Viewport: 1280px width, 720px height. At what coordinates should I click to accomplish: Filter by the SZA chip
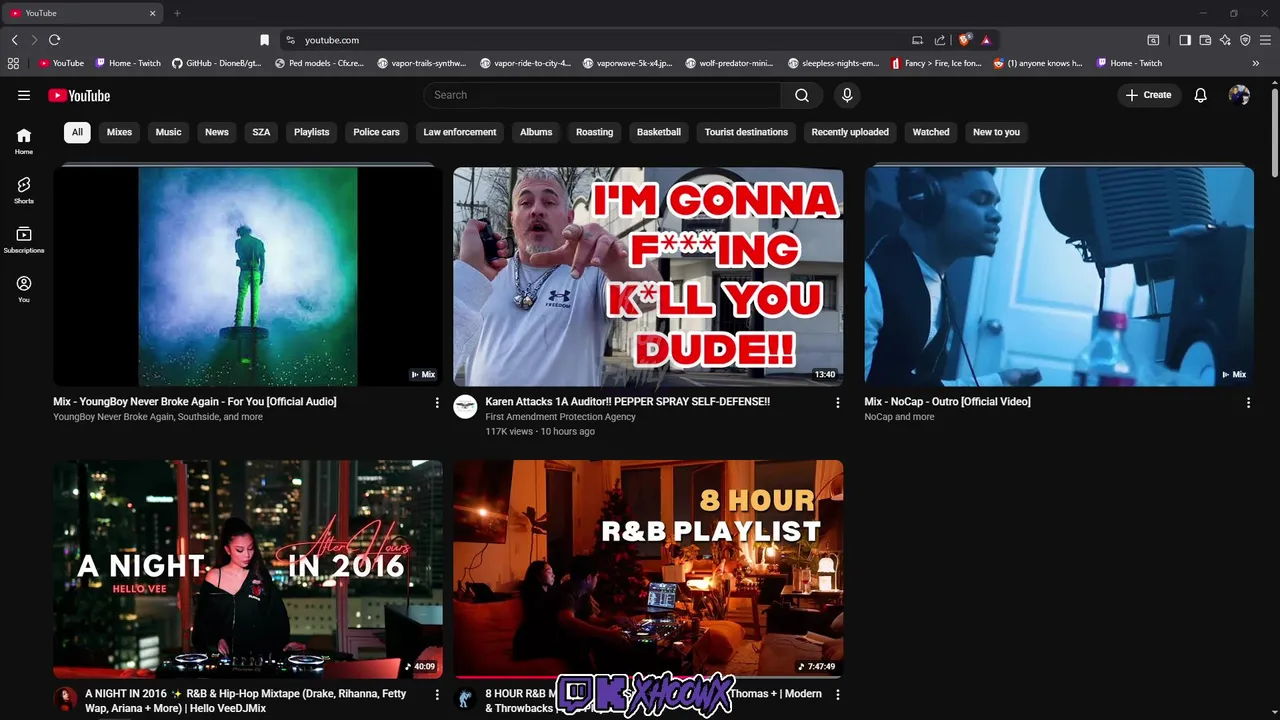(x=261, y=132)
